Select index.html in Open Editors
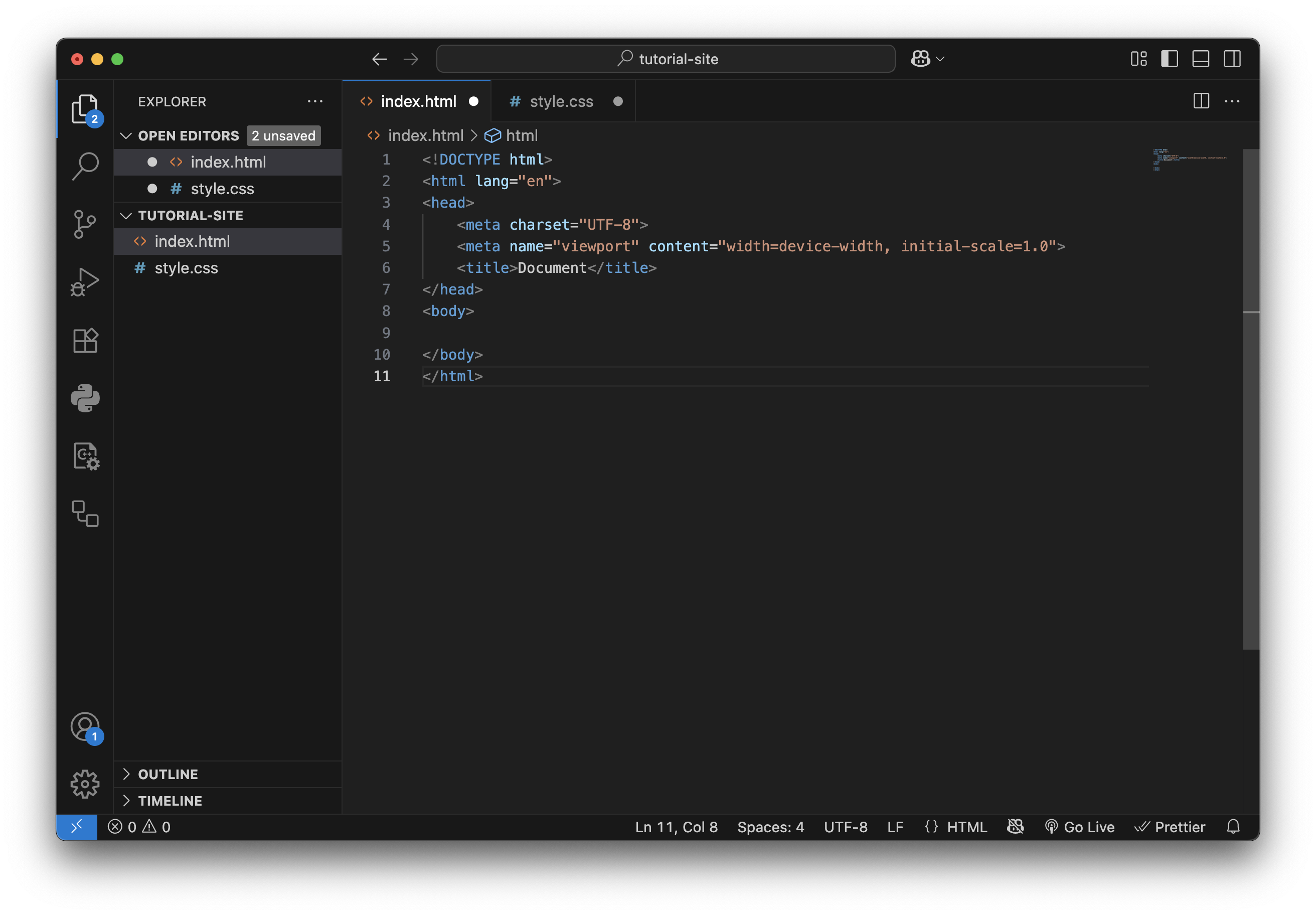The height and width of the screenshot is (915, 1316). pos(227,162)
